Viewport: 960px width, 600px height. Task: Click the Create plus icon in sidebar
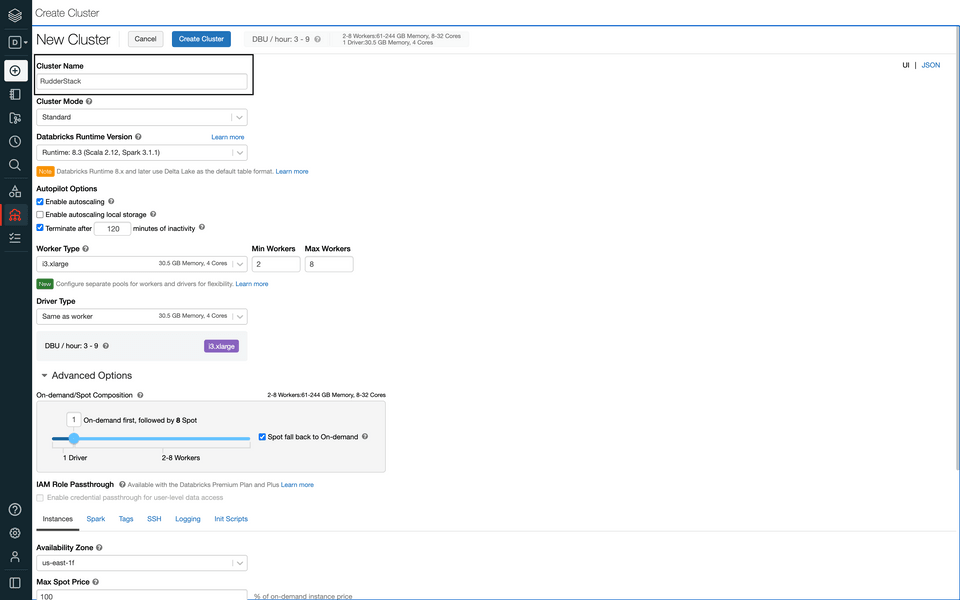[15, 71]
